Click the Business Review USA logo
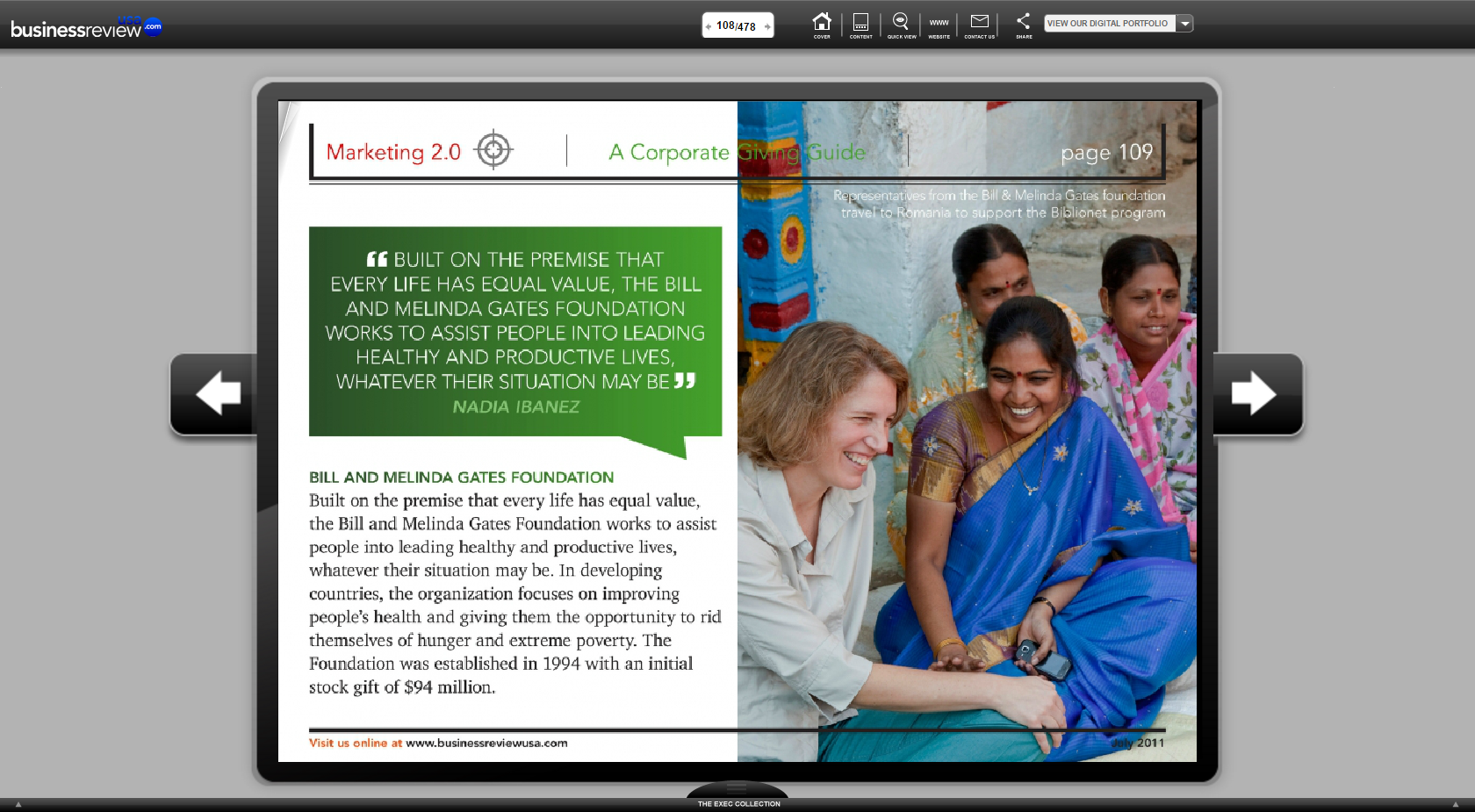This screenshot has height=812, width=1475. click(85, 27)
